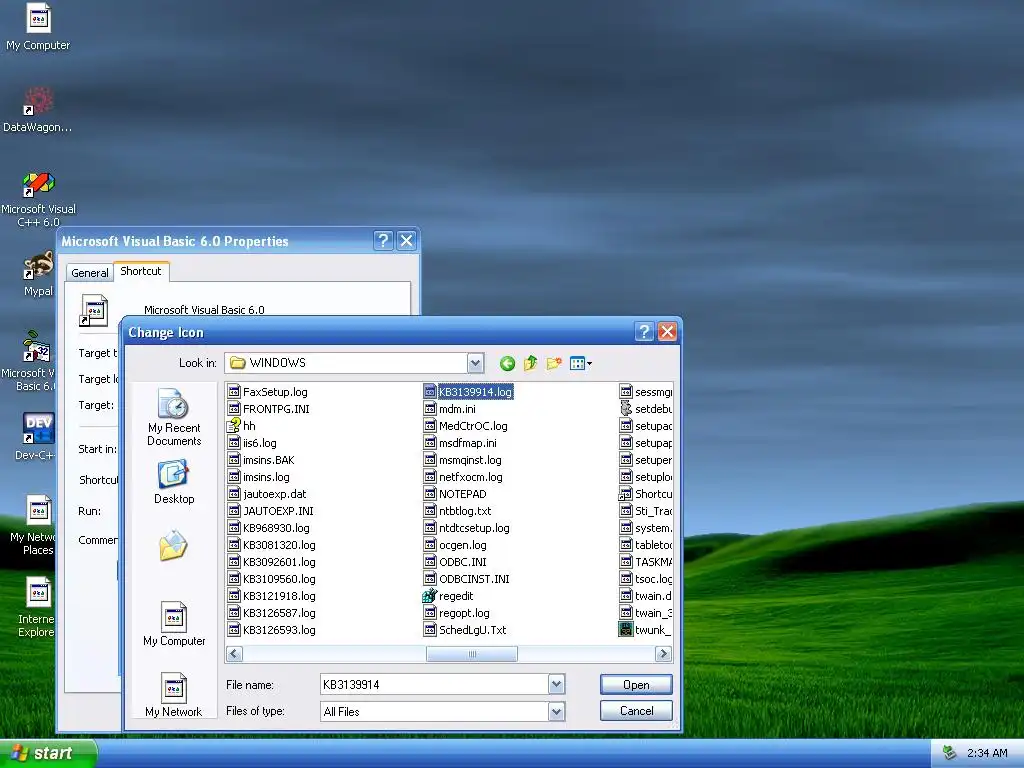Select iis6.log file

252,443
